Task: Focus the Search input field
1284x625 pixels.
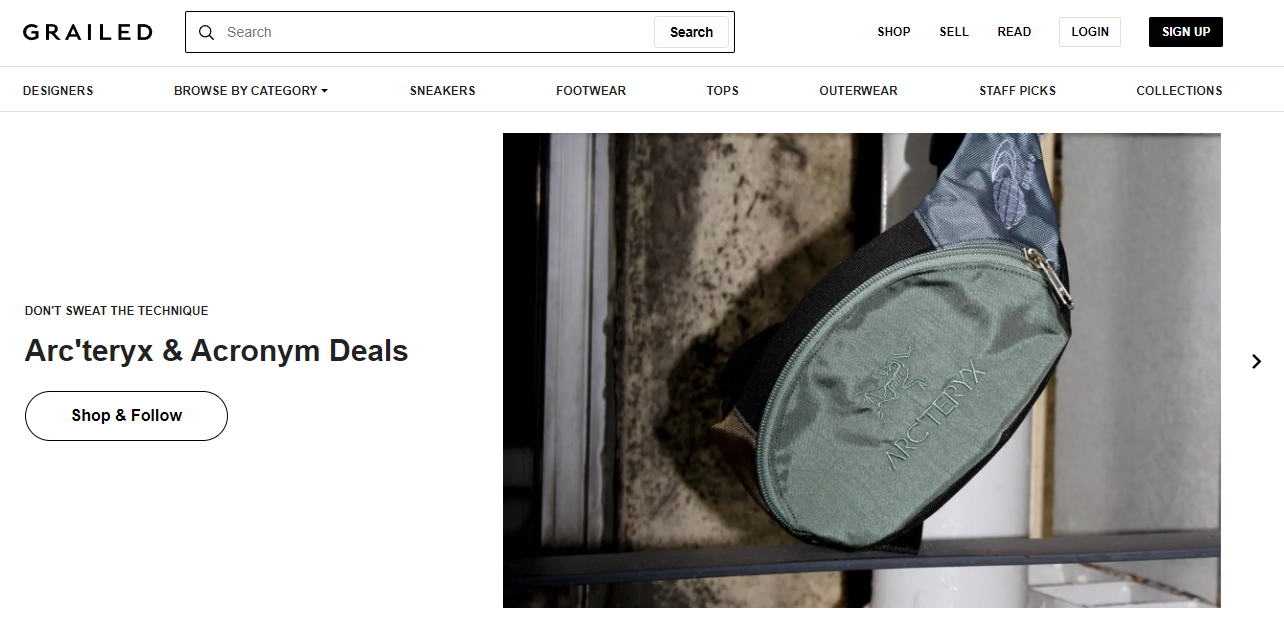Action: (436, 32)
